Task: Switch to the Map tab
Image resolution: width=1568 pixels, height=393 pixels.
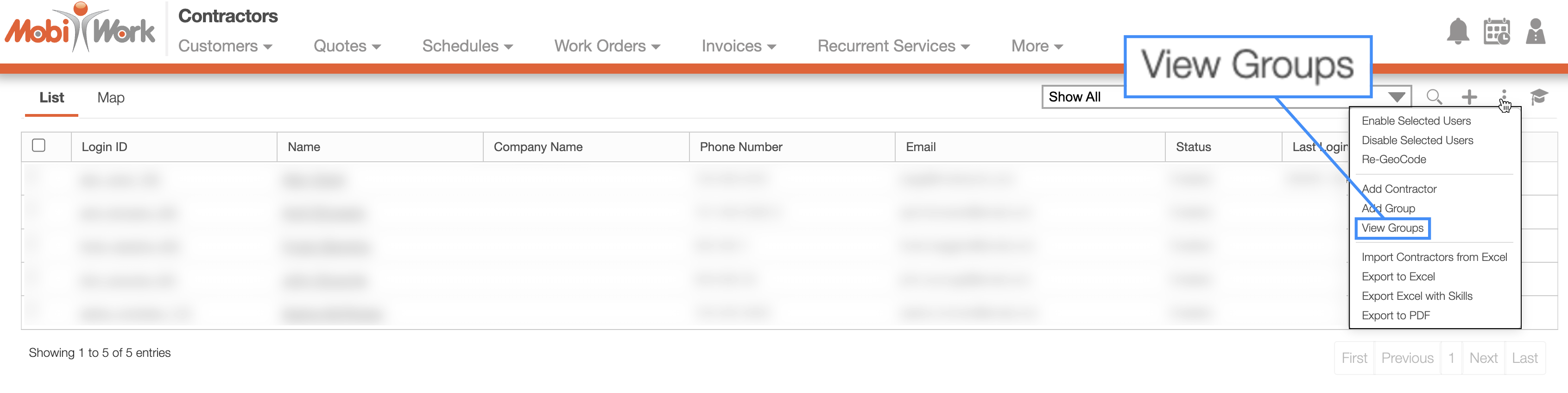Action: pos(111,98)
